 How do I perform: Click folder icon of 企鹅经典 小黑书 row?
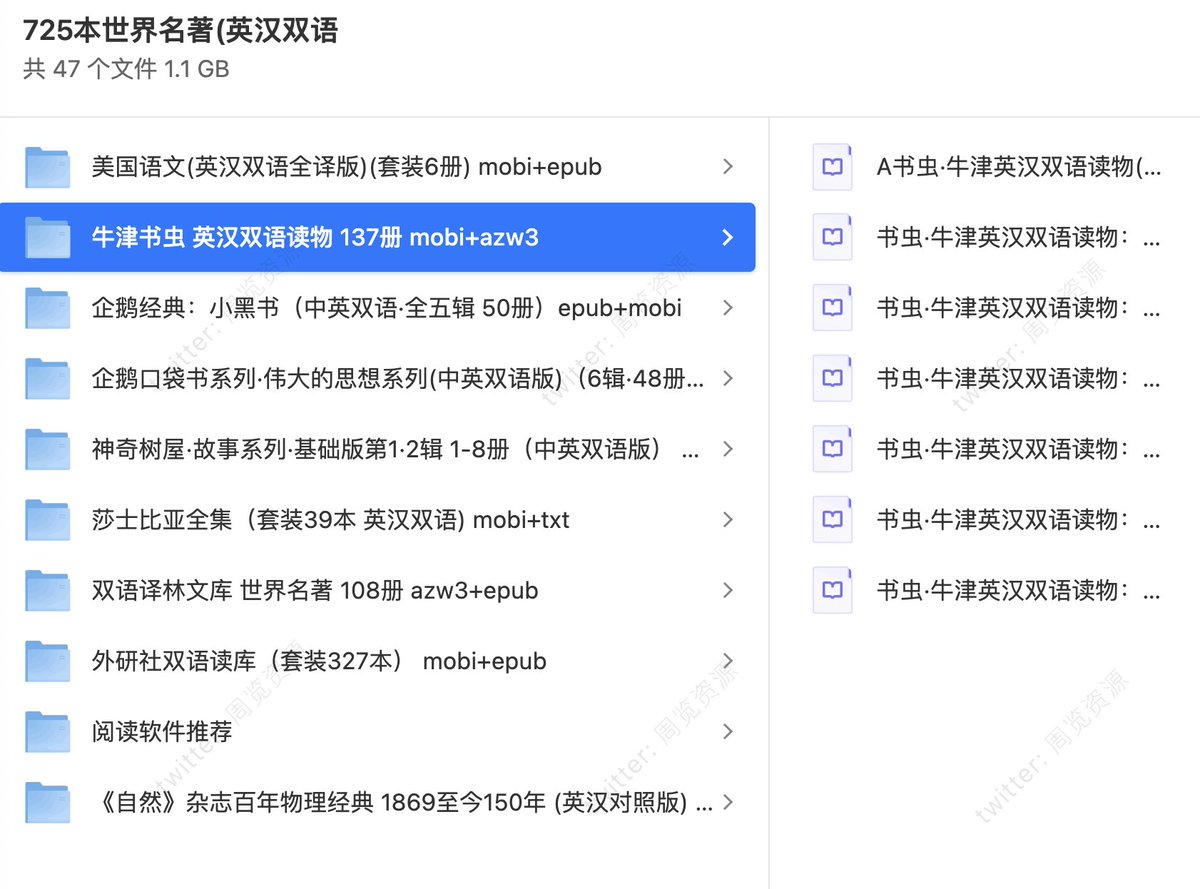pos(47,308)
